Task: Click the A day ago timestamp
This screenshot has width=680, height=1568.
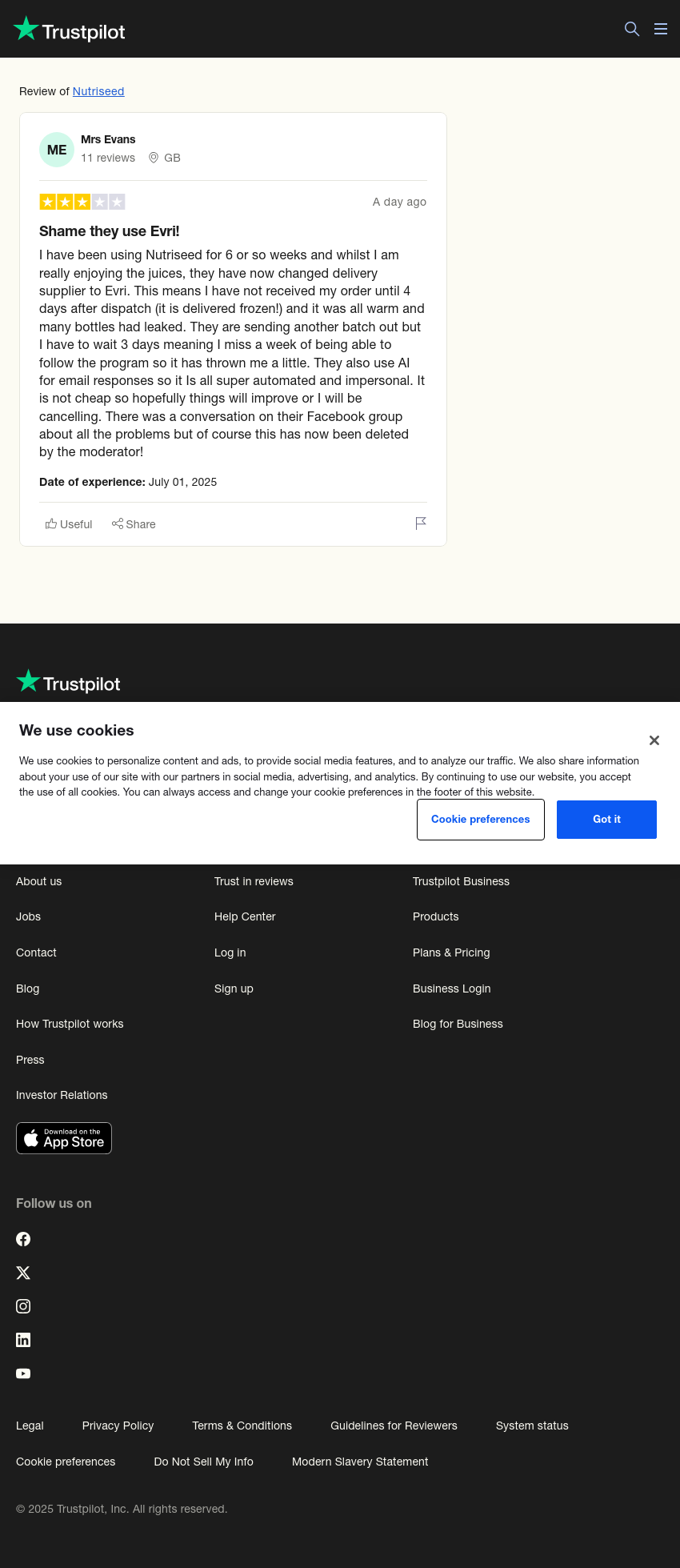Action: (399, 202)
